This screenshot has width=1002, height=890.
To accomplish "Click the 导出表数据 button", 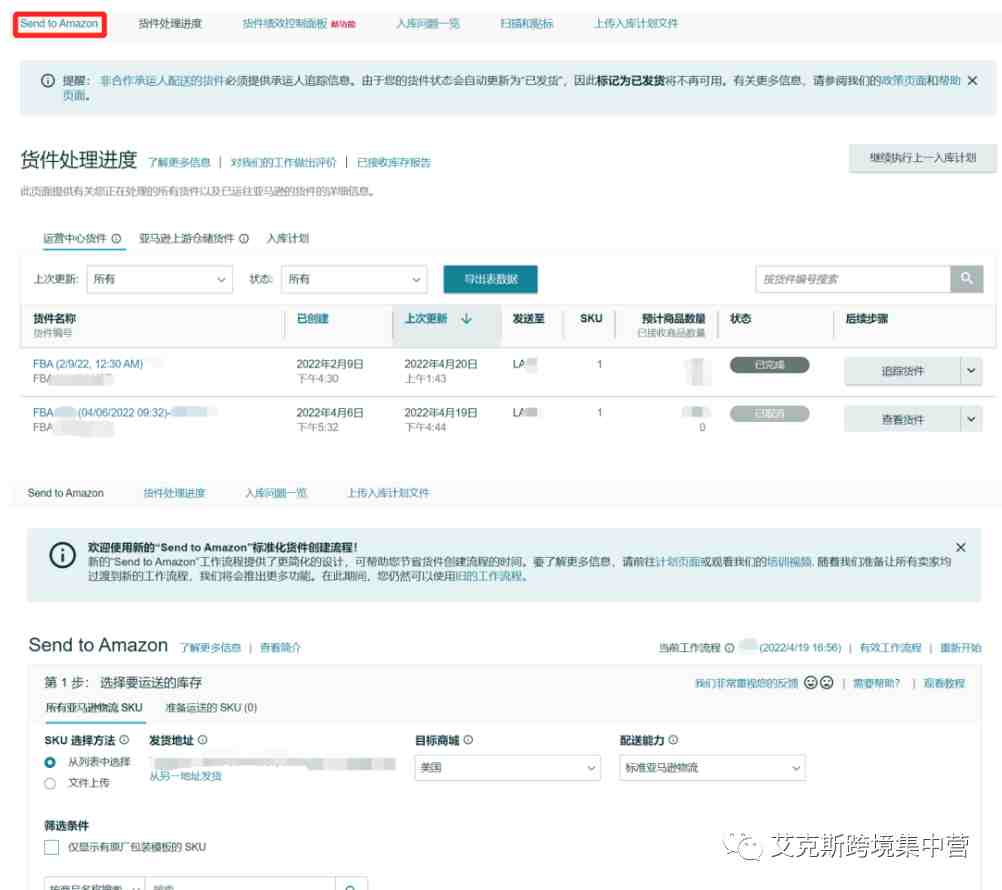I will pyautogui.click(x=490, y=279).
